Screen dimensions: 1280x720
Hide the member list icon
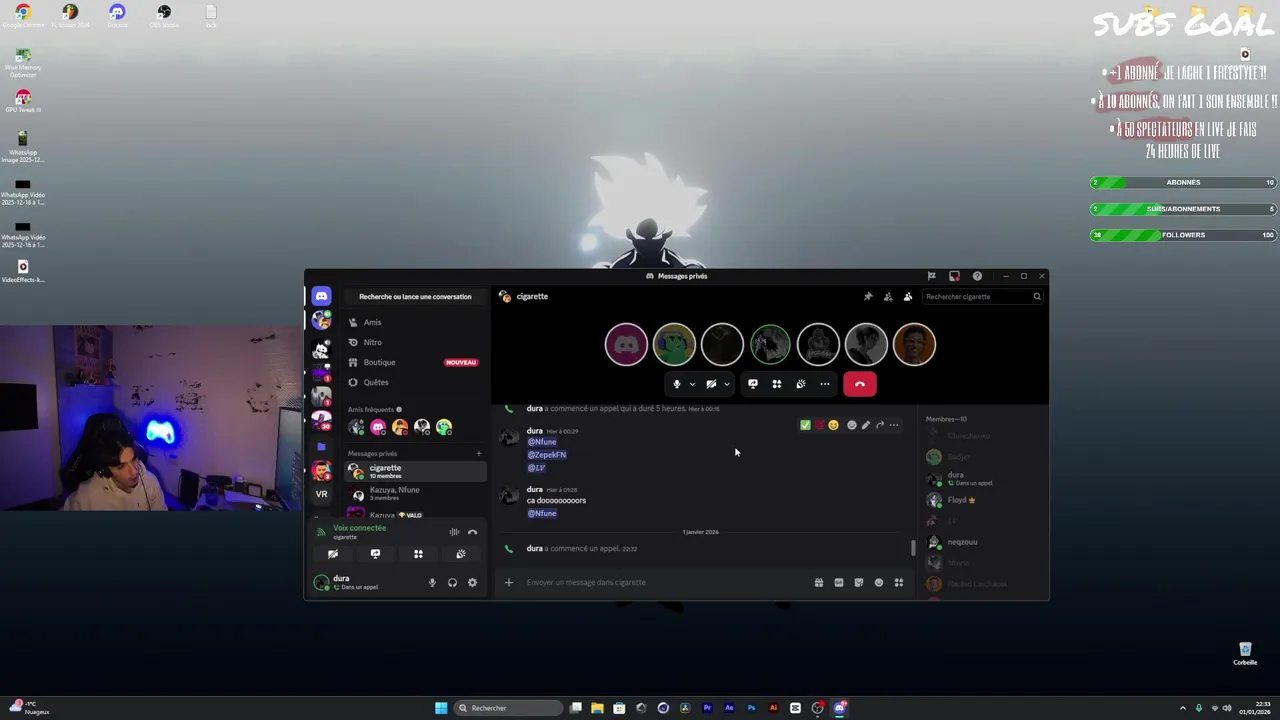point(908,296)
